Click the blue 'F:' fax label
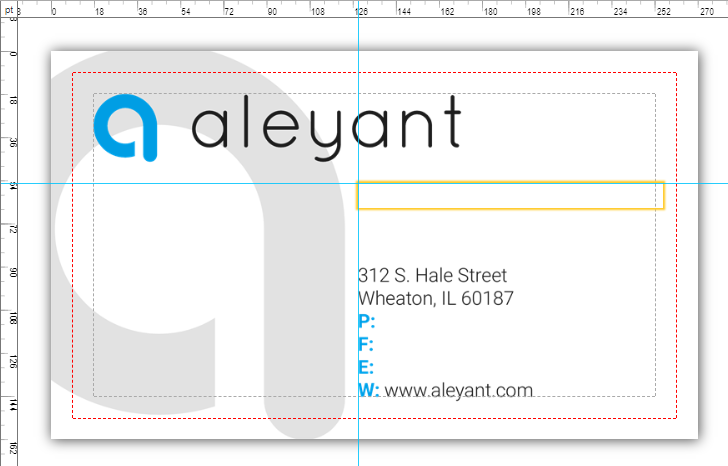The image size is (728, 466). click(365, 344)
